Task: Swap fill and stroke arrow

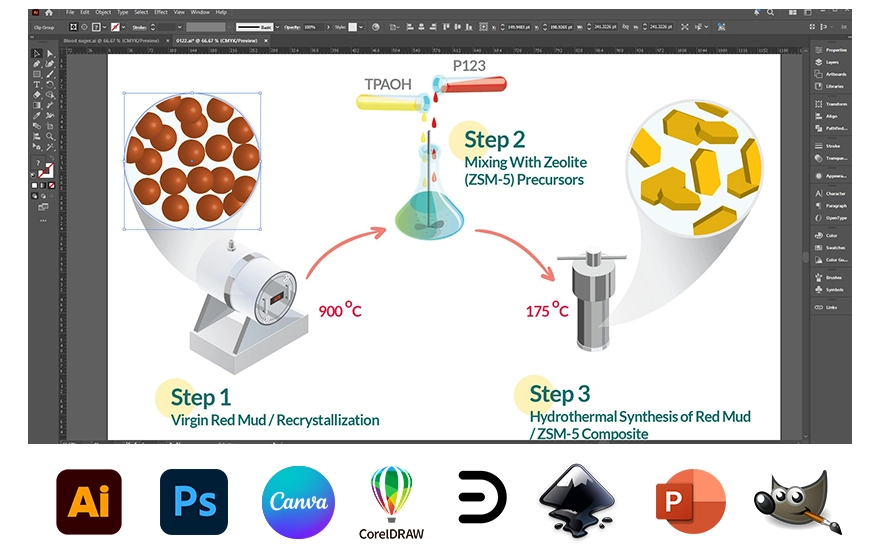Action: [x=52, y=157]
